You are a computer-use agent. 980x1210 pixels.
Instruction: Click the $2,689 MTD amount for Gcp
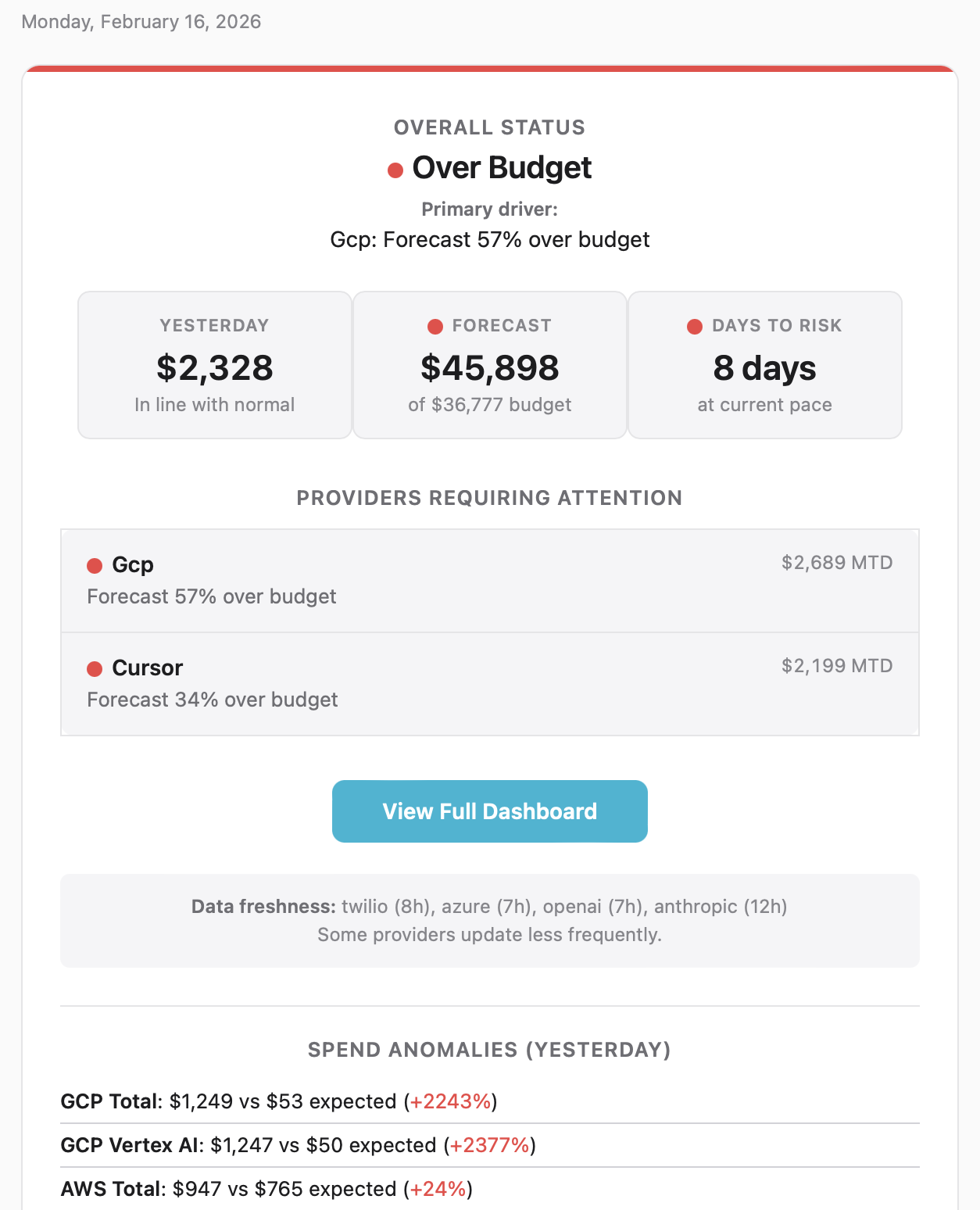[836, 562]
